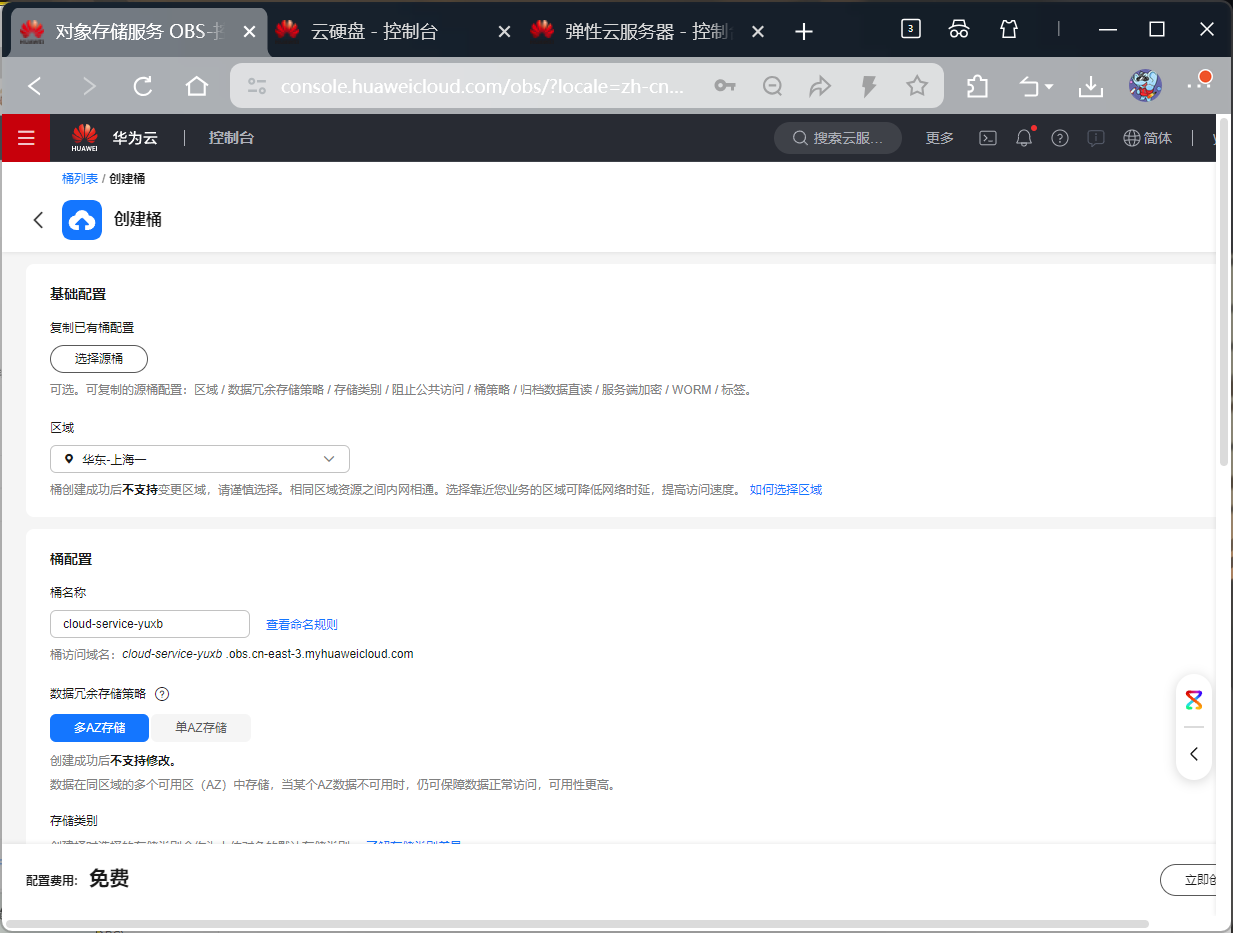Expand the 区域 dropdown 华东-上海一

click(200, 459)
